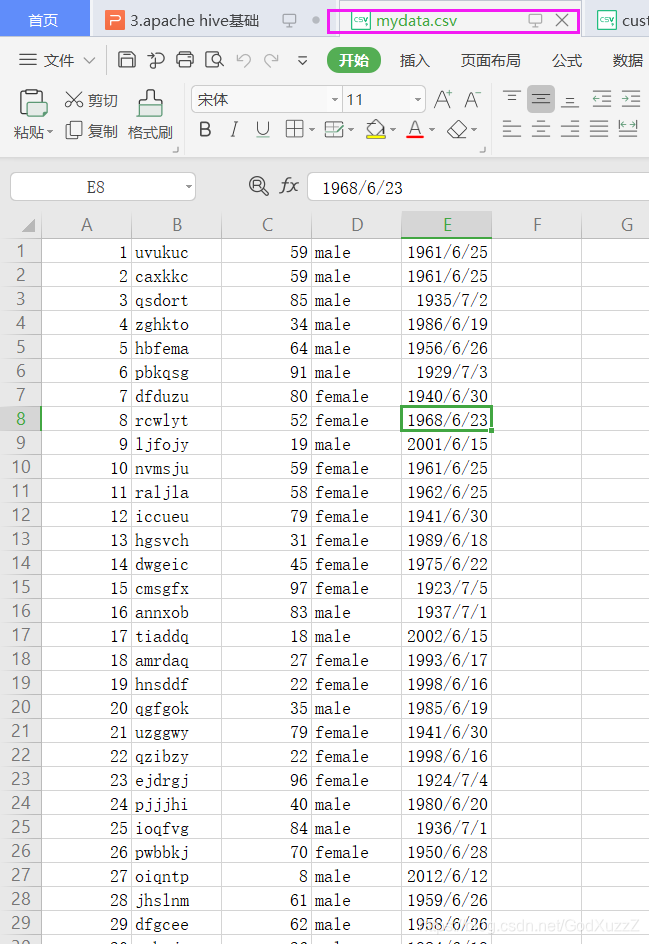Expand border style dropdown arrow

point(311,129)
